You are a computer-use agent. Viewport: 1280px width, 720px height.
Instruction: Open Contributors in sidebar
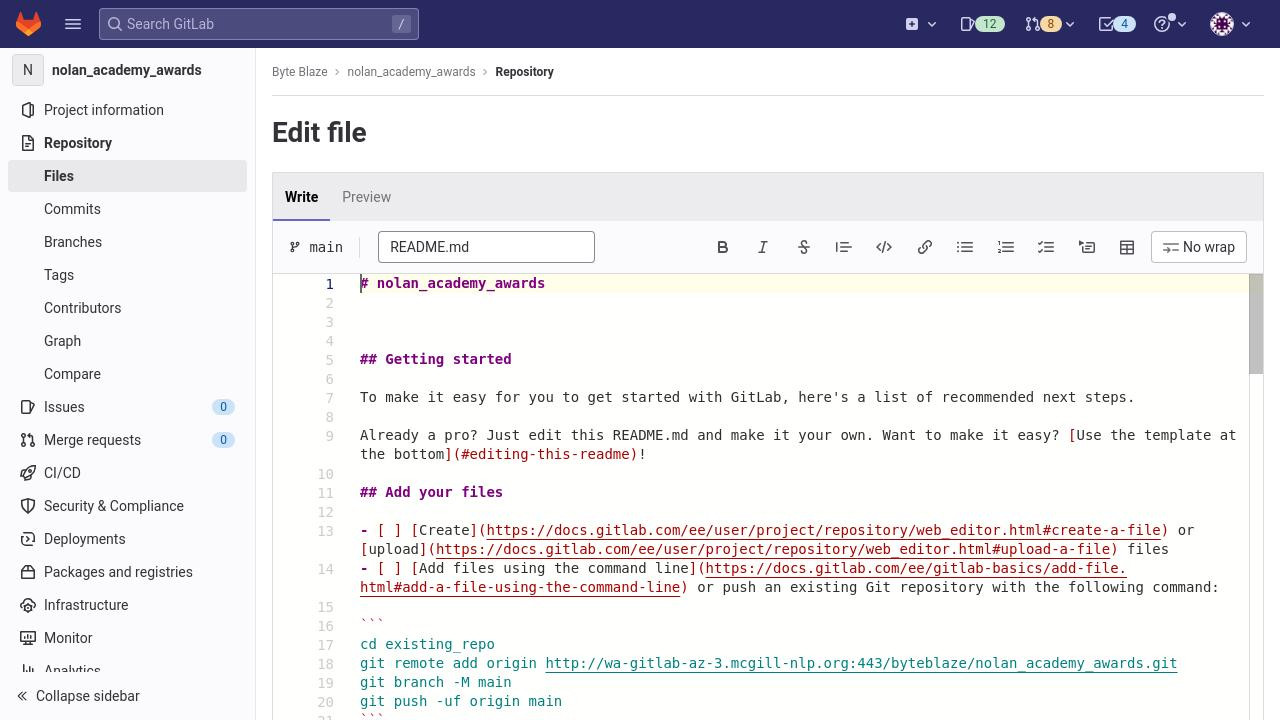coord(127,308)
